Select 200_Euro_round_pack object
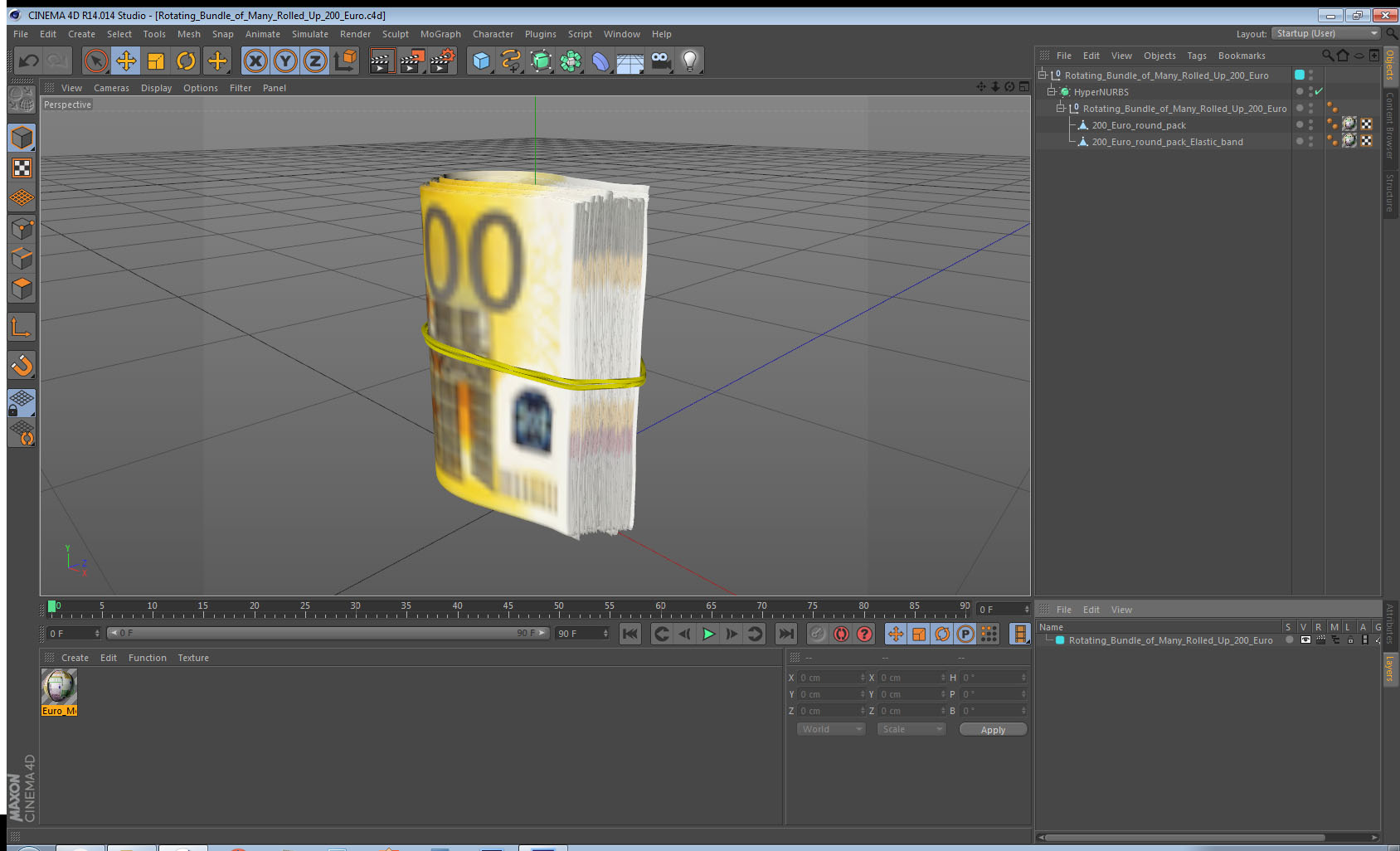1400x851 pixels. [1139, 125]
